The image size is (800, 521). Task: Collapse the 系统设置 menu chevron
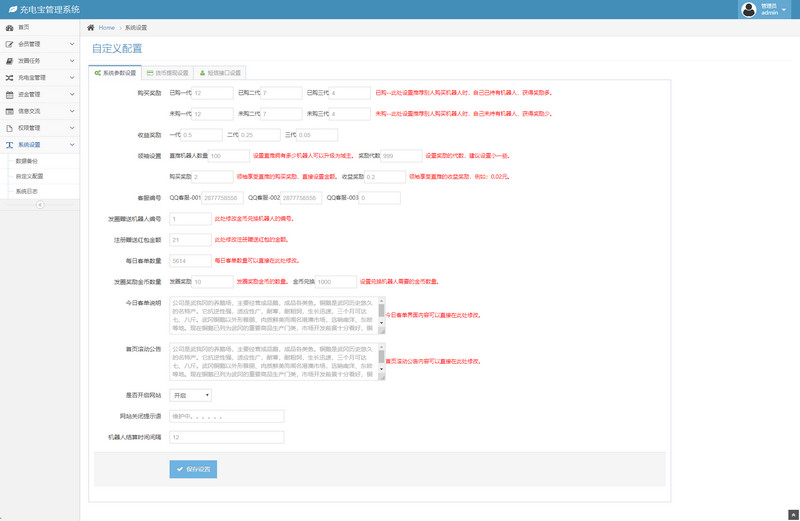pyautogui.click(x=72, y=145)
